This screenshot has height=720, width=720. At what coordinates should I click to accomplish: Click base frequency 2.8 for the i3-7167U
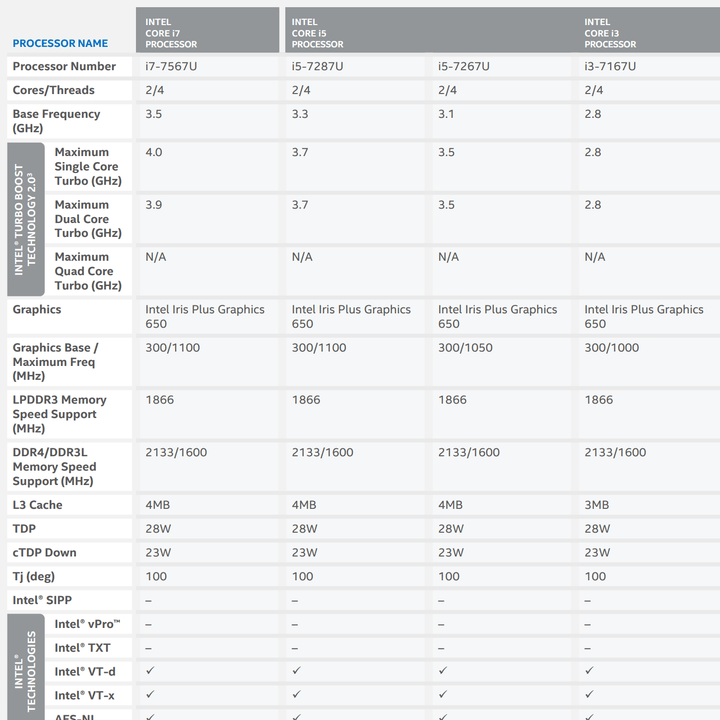(593, 114)
